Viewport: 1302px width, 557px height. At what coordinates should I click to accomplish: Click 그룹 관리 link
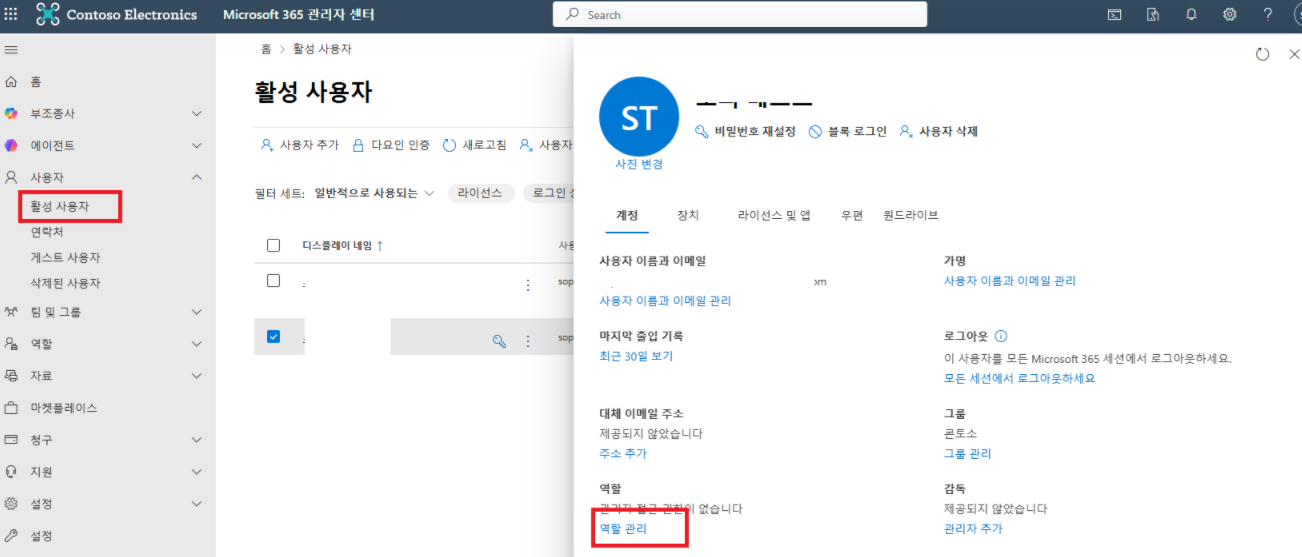[968, 453]
